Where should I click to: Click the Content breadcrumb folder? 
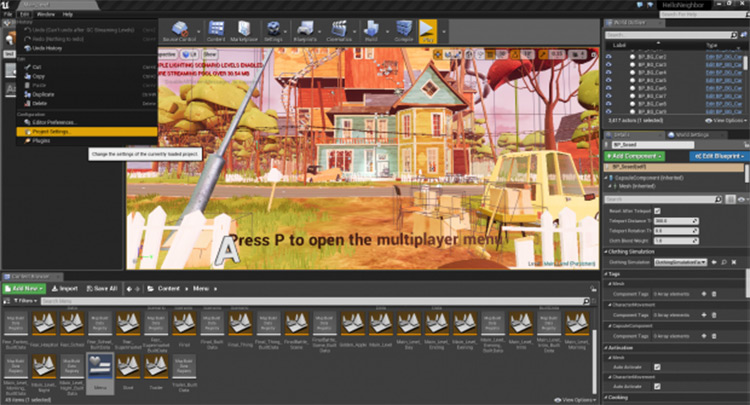[x=168, y=289]
